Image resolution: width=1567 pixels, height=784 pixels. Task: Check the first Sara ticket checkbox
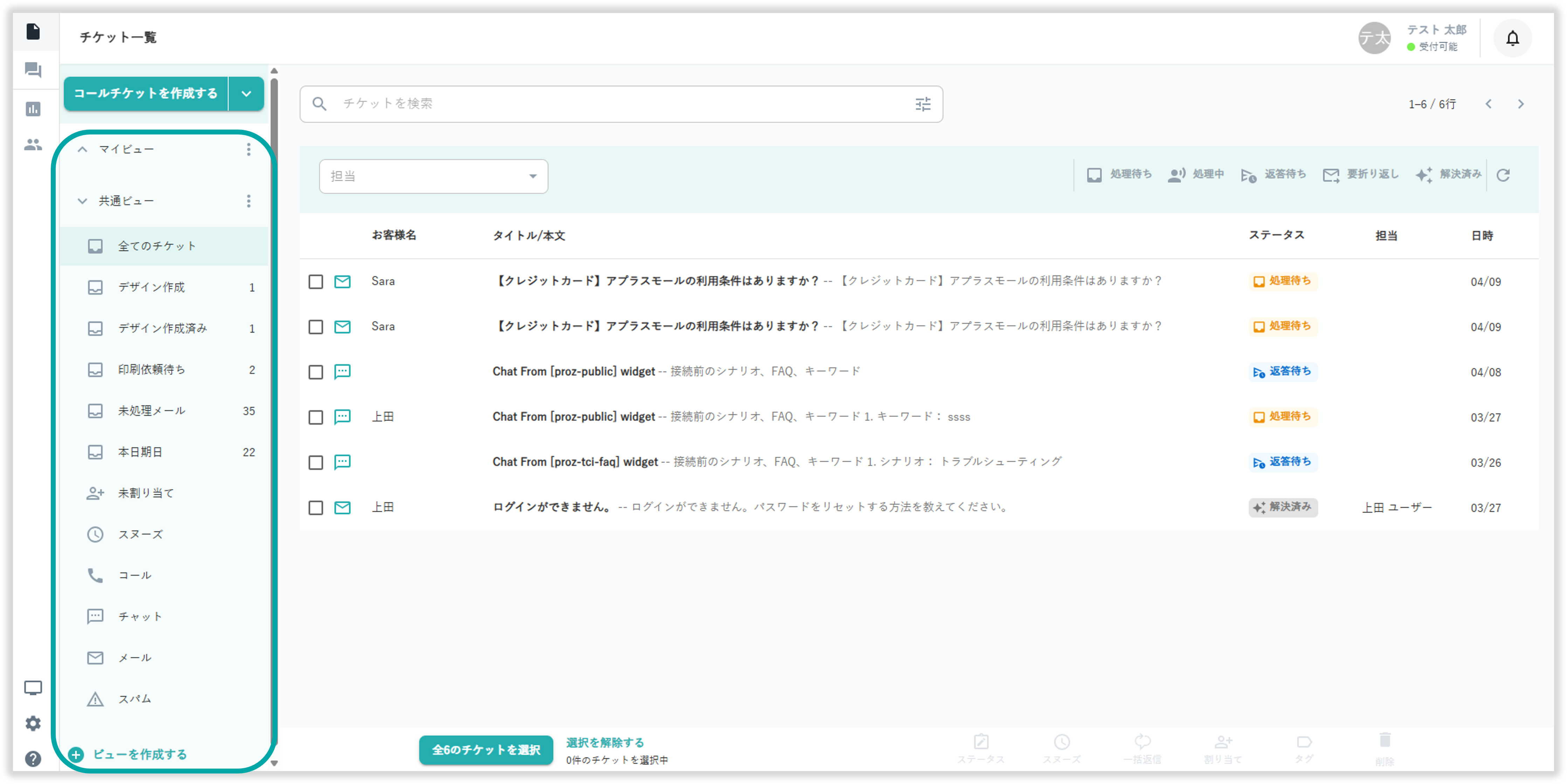click(316, 282)
